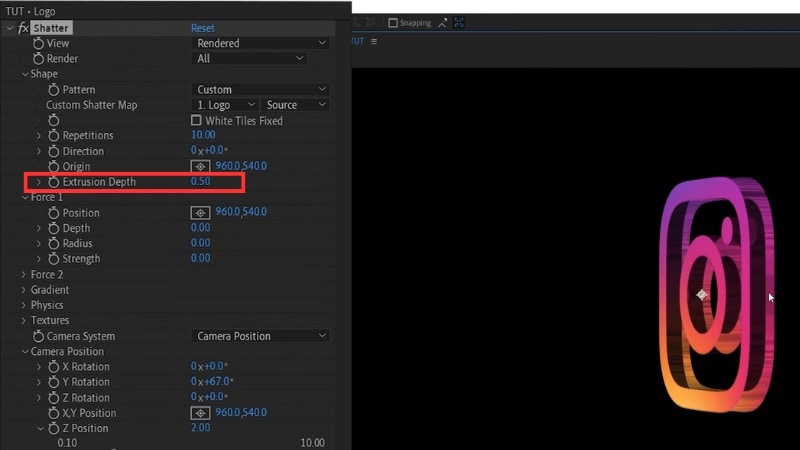
Task: Open the Pattern Custom dropdown
Action: tap(261, 90)
